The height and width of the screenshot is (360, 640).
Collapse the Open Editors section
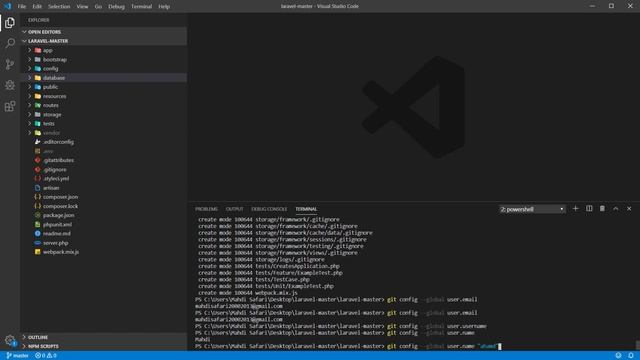pyautogui.click(x=104, y=32)
